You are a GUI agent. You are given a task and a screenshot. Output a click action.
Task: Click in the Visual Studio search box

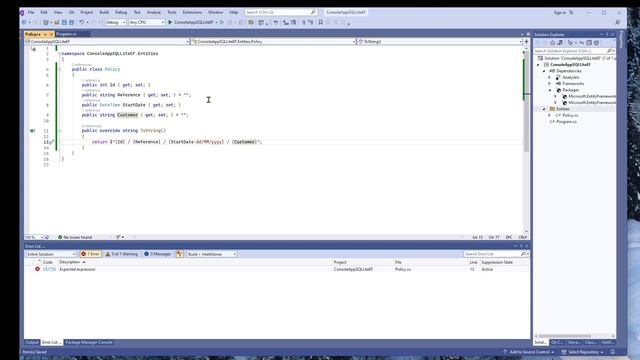[280, 12]
